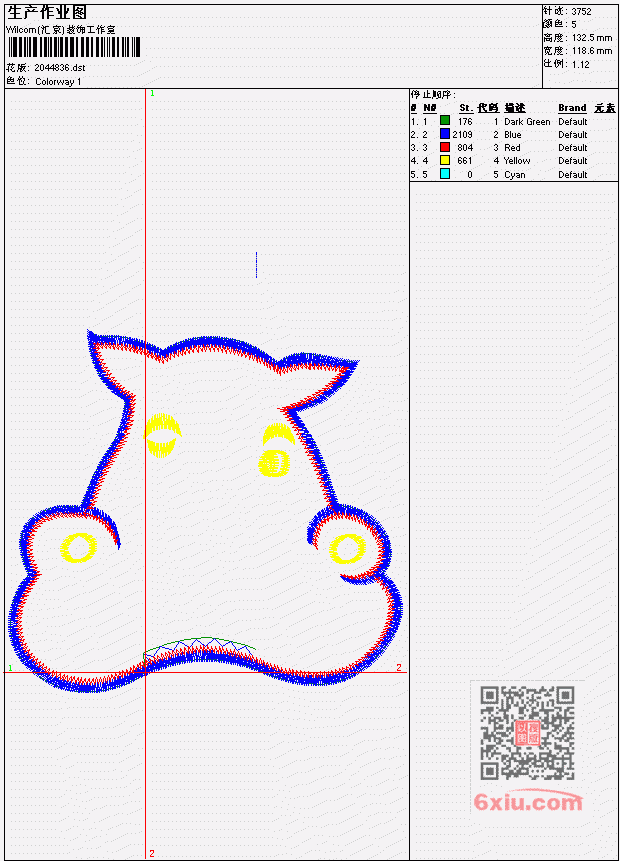The image size is (620, 861).
Task: Click the 'Default' brand in Cyan row
Action: (x=572, y=175)
